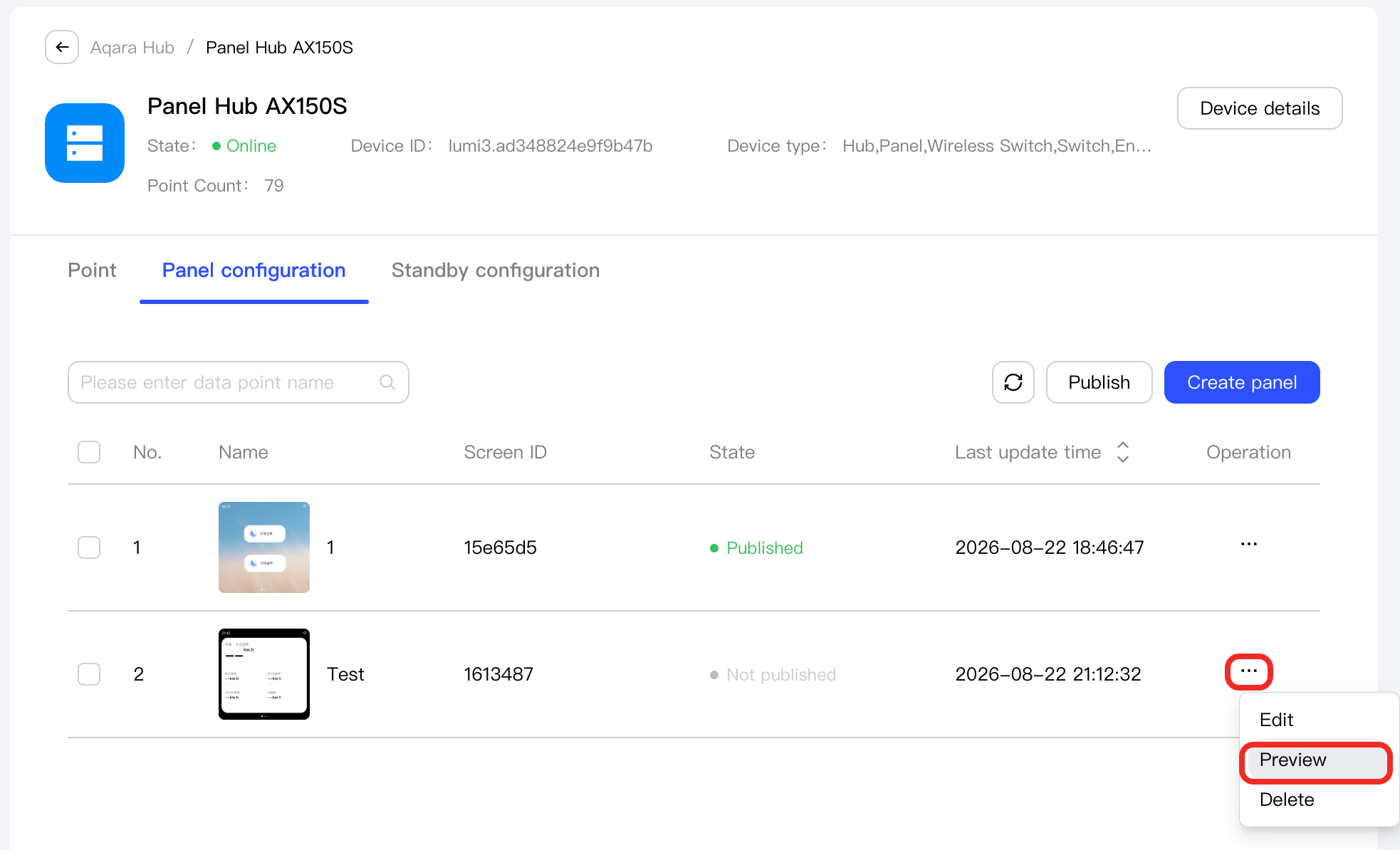The height and width of the screenshot is (850, 1400).
Task: Switch to Standby configuration tab
Action: tap(496, 271)
